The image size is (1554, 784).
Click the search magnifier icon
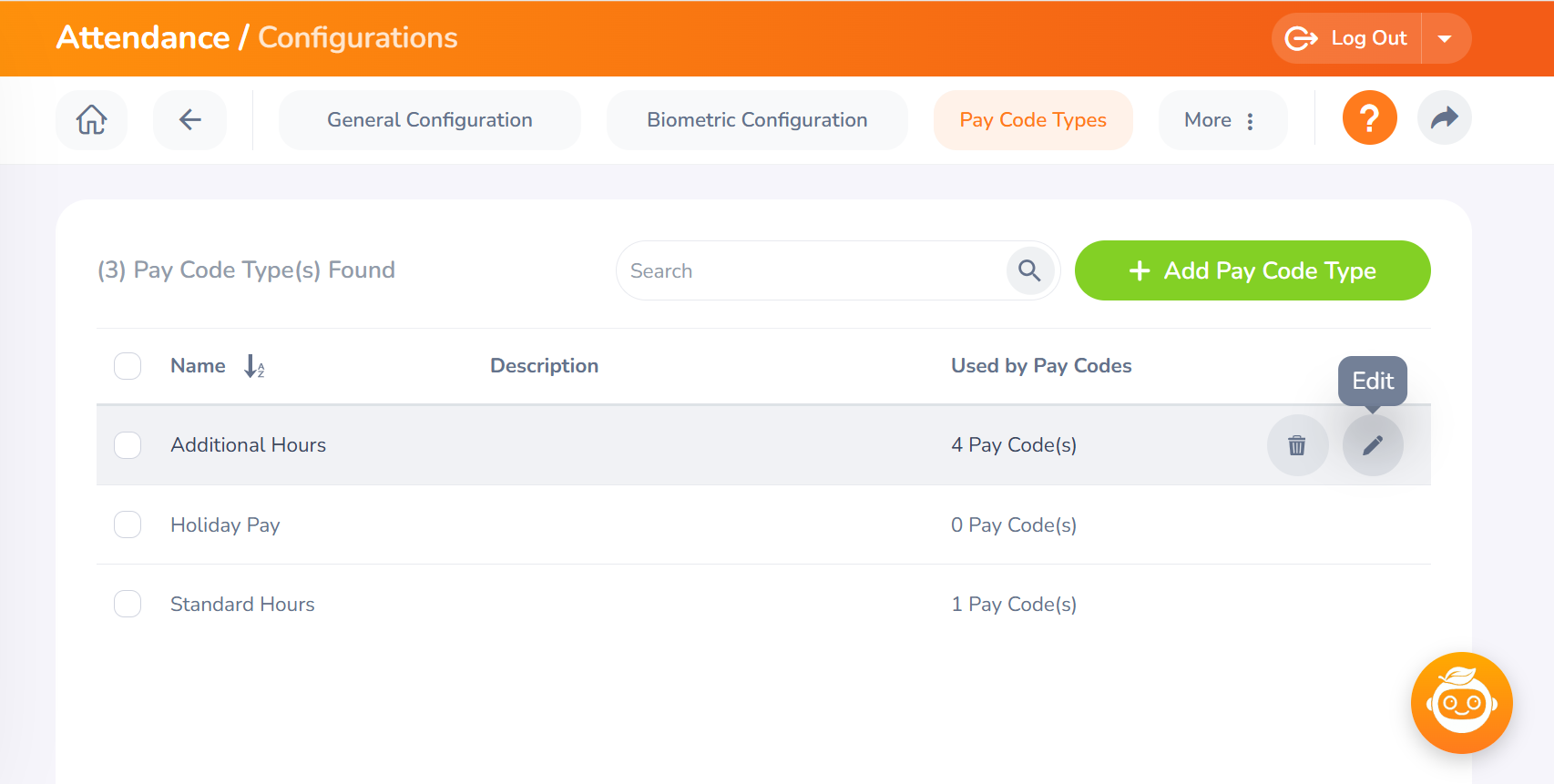click(x=1029, y=270)
